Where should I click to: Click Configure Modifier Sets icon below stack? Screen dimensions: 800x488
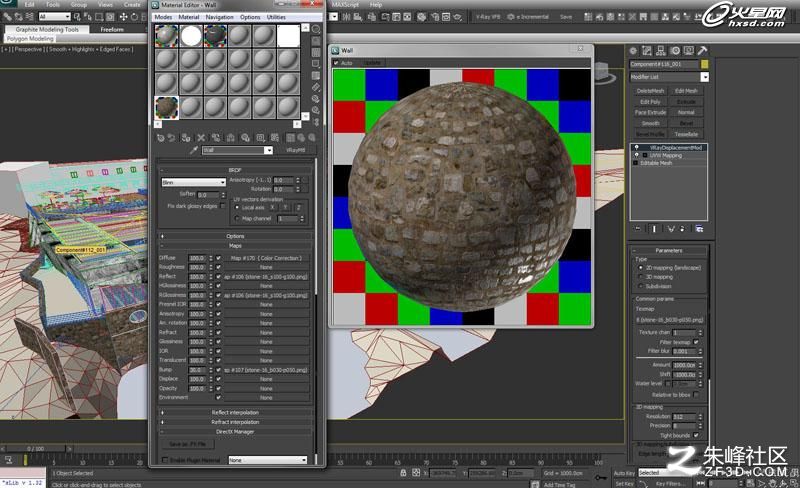click(699, 229)
